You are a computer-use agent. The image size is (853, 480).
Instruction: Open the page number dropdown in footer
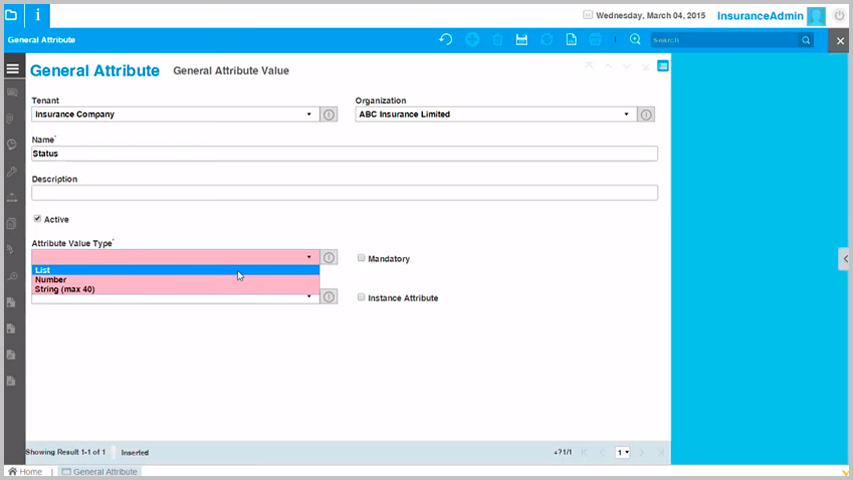click(623, 452)
